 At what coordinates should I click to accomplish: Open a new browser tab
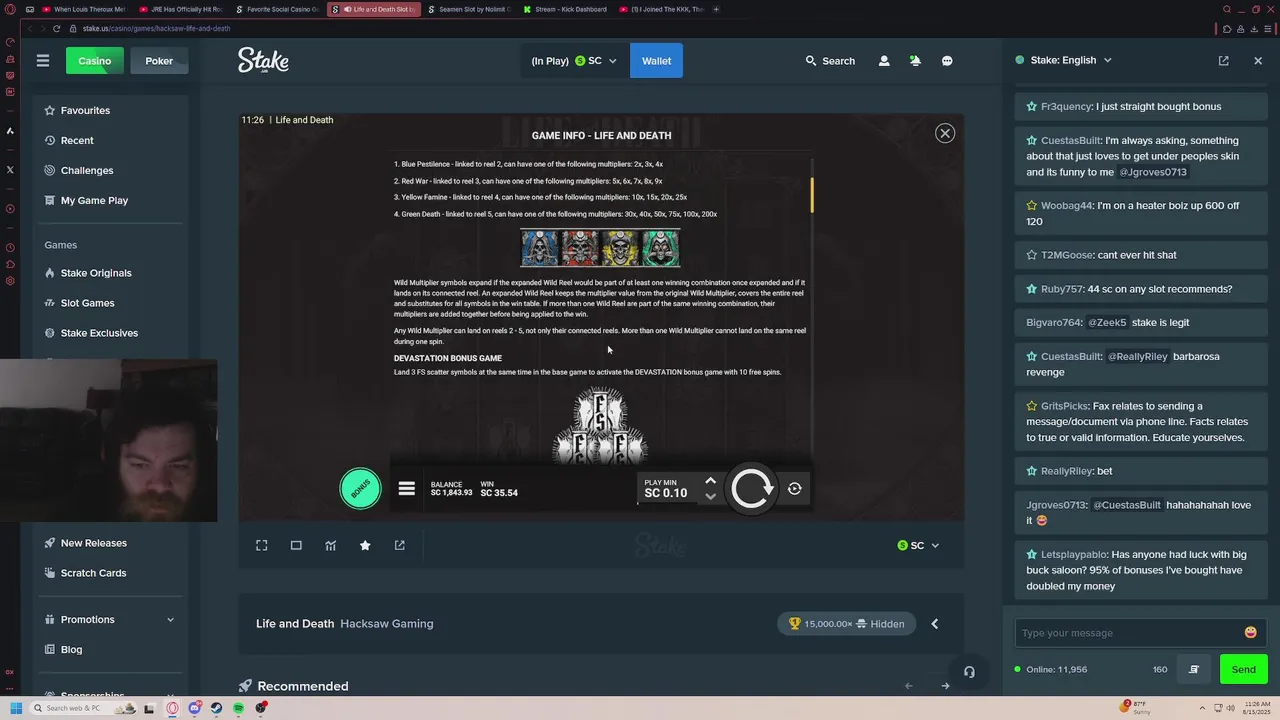716,9
